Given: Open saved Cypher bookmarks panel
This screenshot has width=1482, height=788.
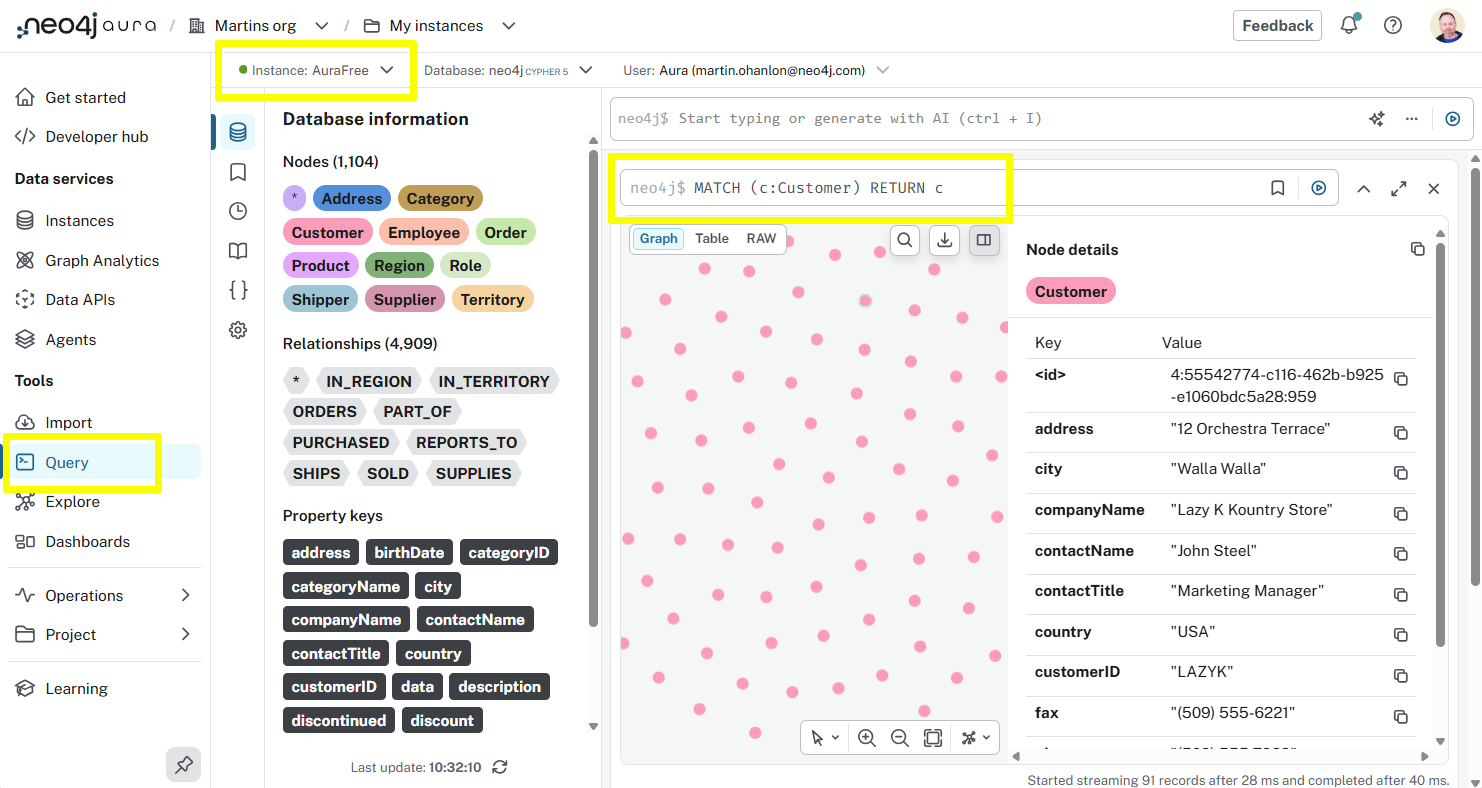Looking at the screenshot, I should pyautogui.click(x=237, y=172).
